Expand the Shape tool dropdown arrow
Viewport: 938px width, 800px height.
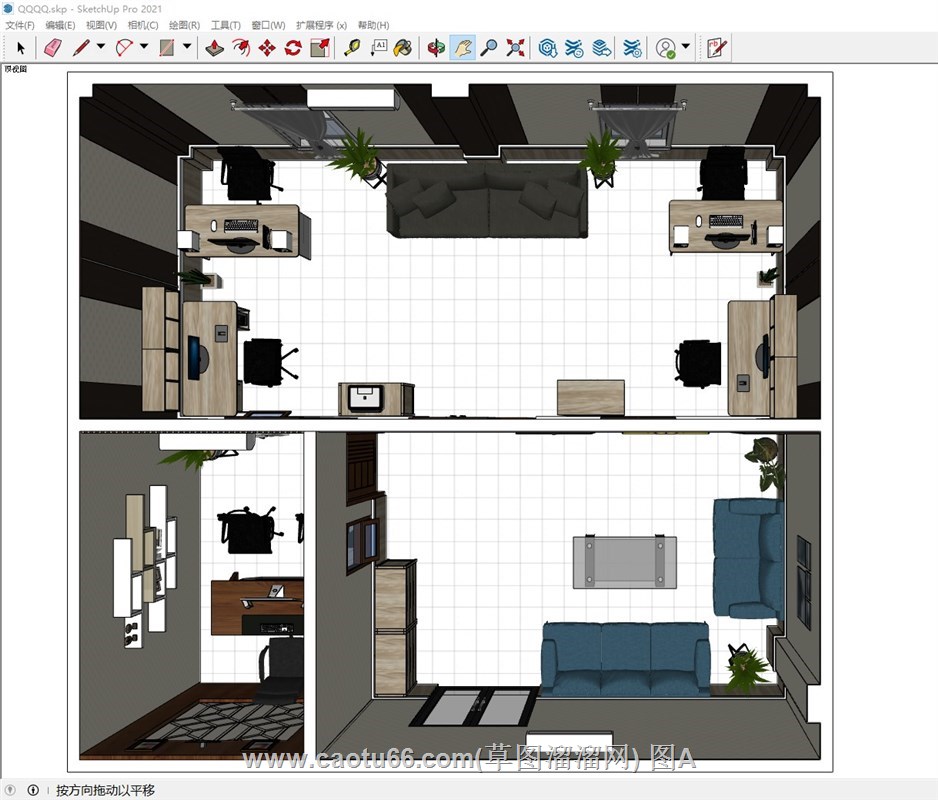click(187, 47)
